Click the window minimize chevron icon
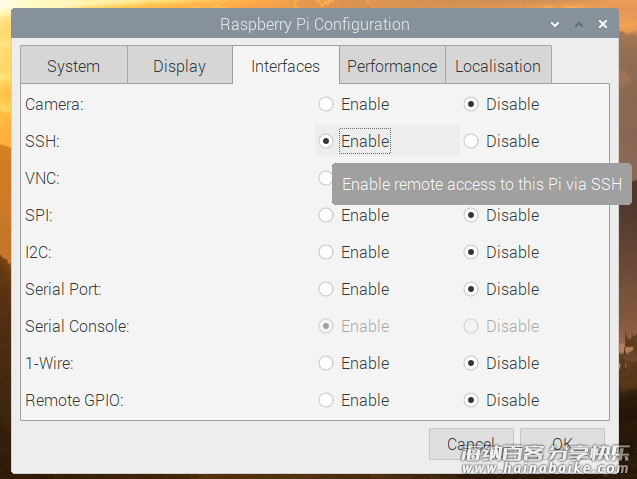 [x=555, y=24]
